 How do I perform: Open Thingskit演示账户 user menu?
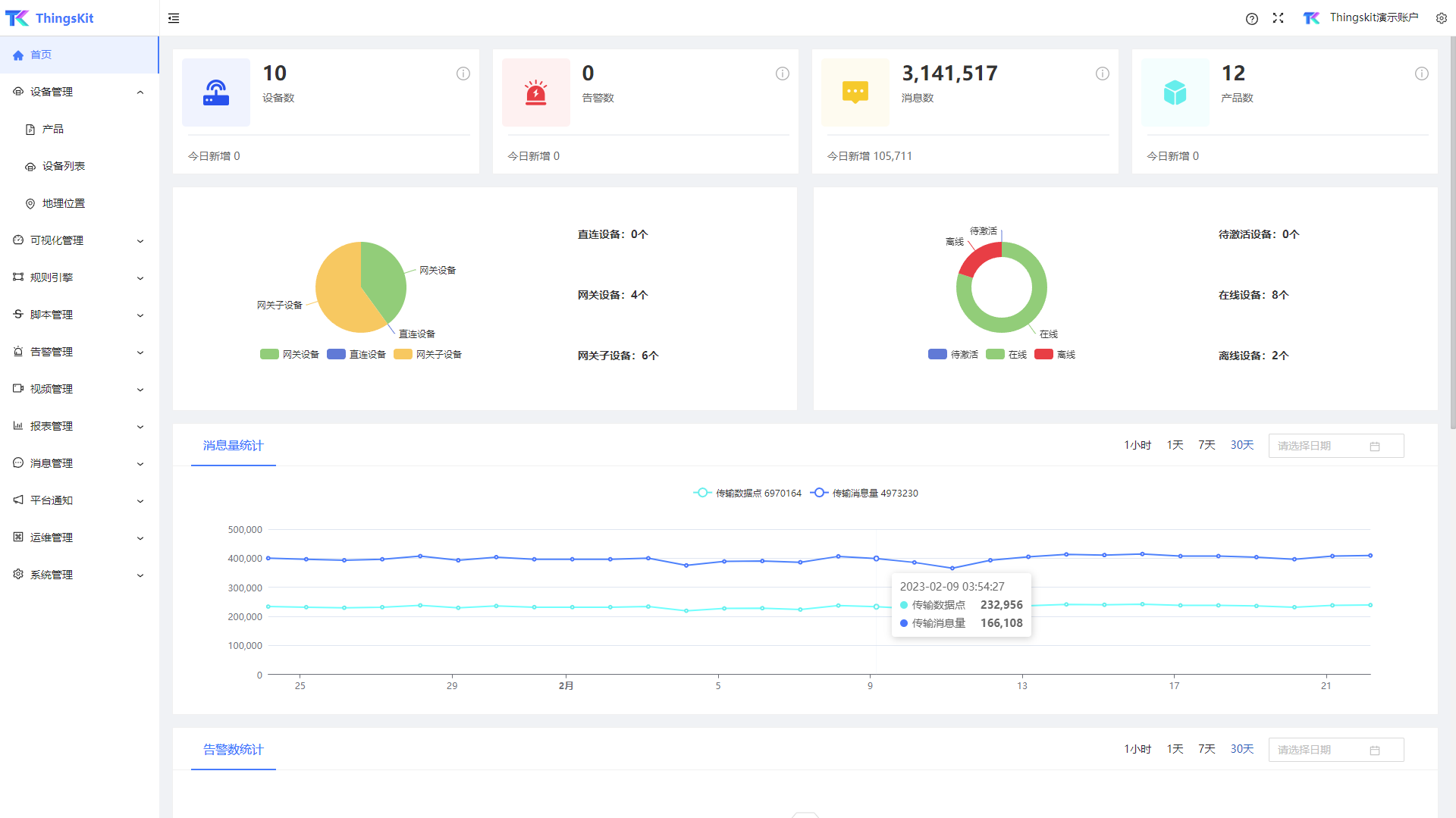tap(1360, 17)
